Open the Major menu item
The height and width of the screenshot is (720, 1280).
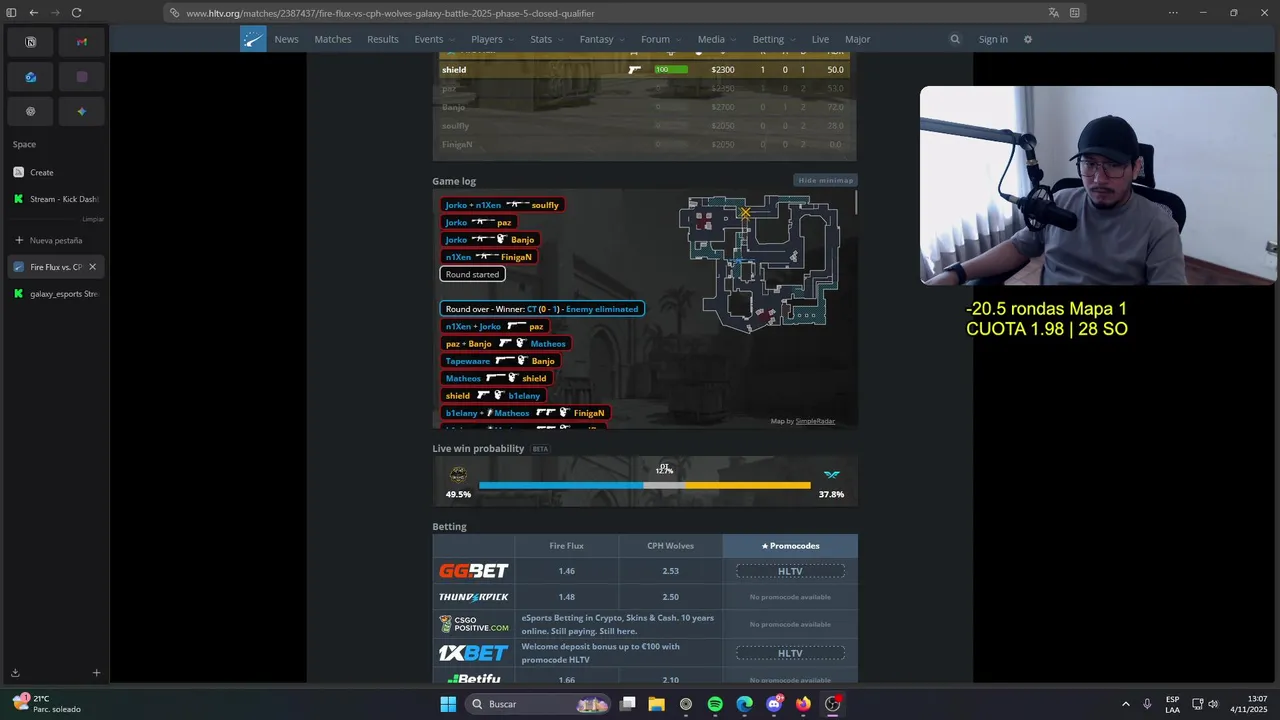click(x=858, y=39)
